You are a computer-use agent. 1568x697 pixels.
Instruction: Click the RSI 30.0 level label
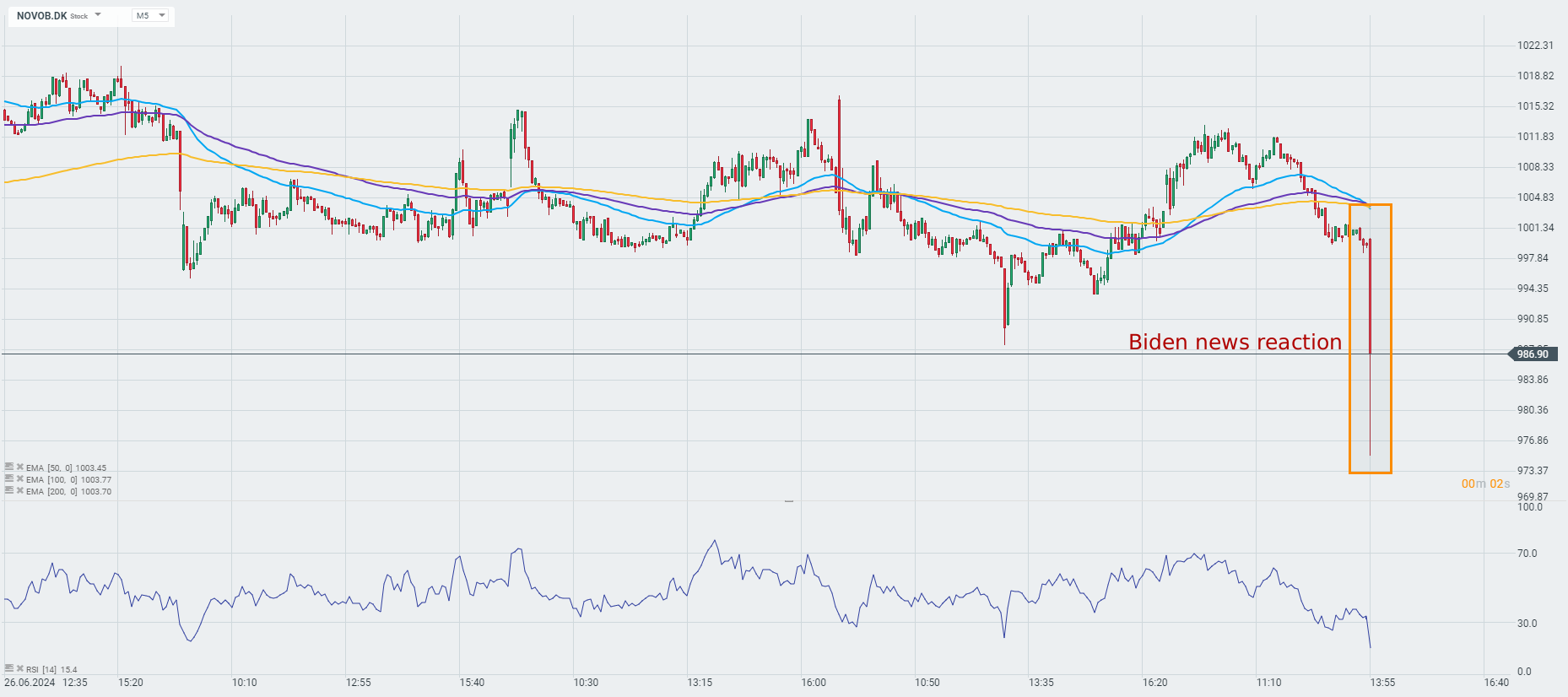(1527, 624)
